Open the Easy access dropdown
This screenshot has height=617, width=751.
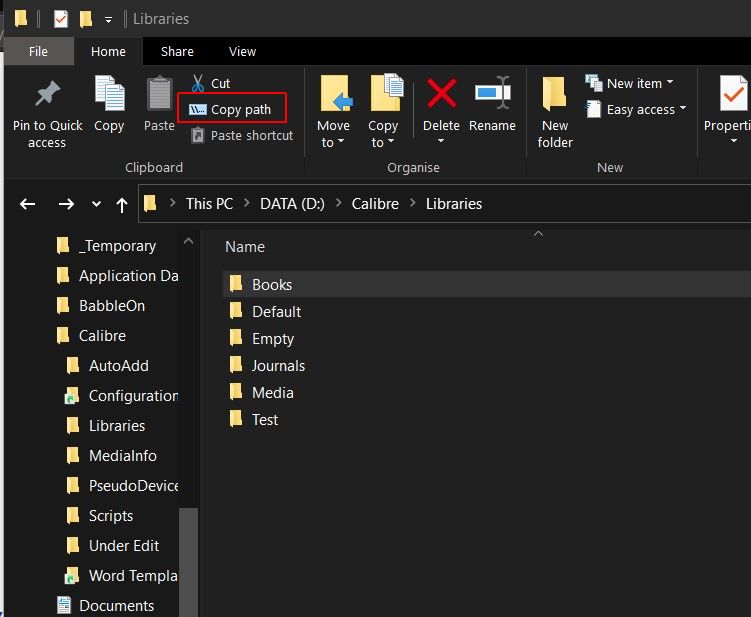(636, 109)
